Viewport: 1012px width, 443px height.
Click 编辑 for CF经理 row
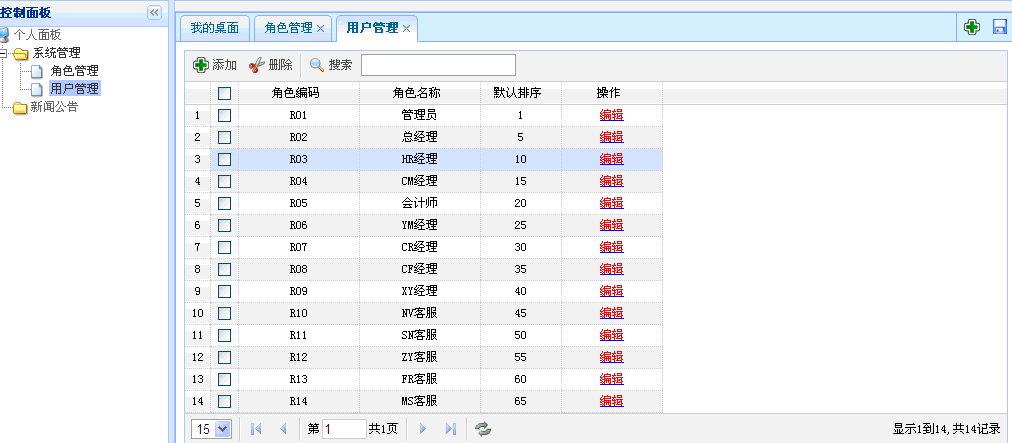(611, 269)
